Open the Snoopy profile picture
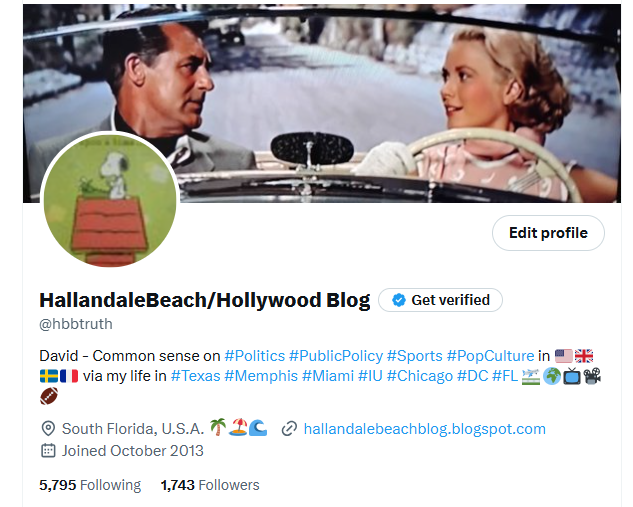This screenshot has width=633, height=507. click(110, 200)
